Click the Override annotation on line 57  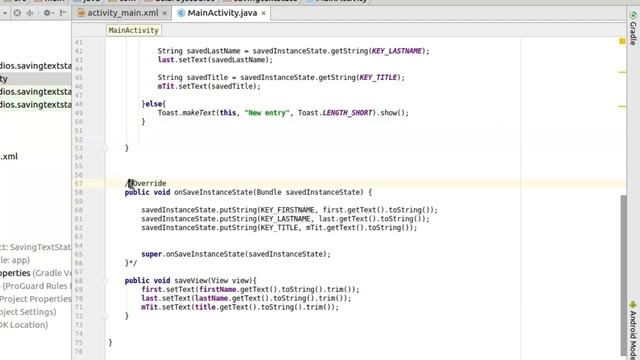[x=149, y=184]
